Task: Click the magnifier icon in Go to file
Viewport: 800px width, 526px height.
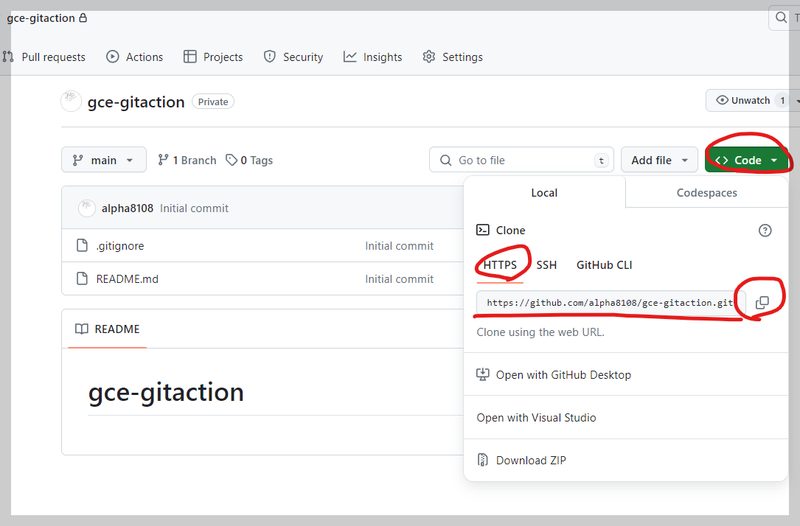Action: pos(445,160)
